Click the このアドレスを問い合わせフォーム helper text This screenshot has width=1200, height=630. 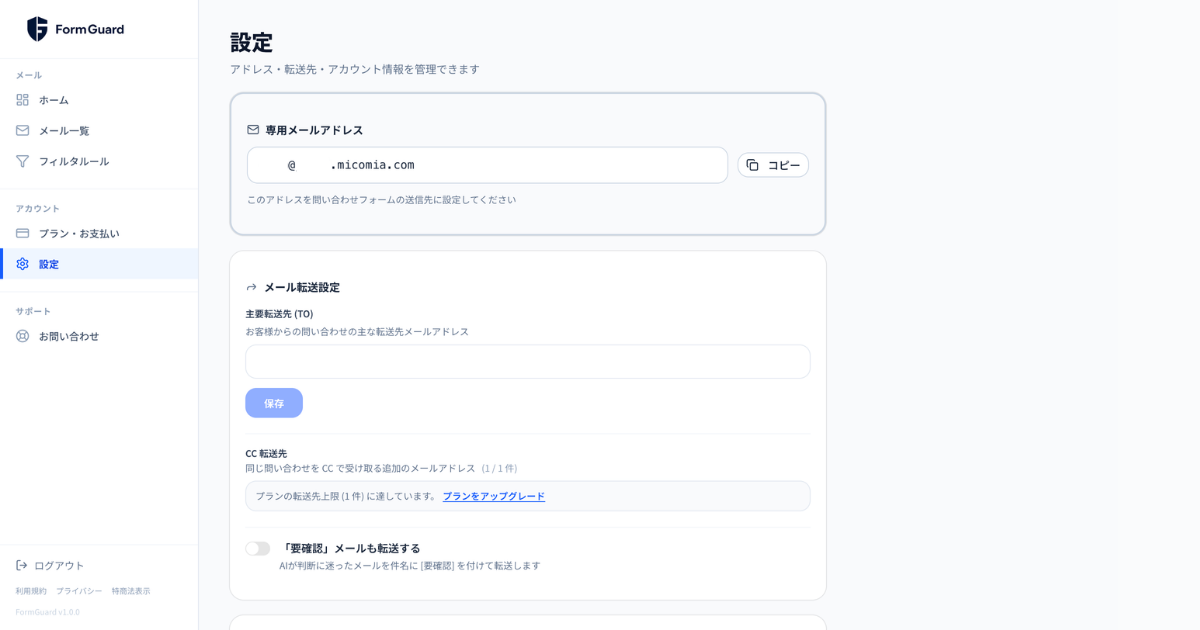pyautogui.click(x=382, y=200)
